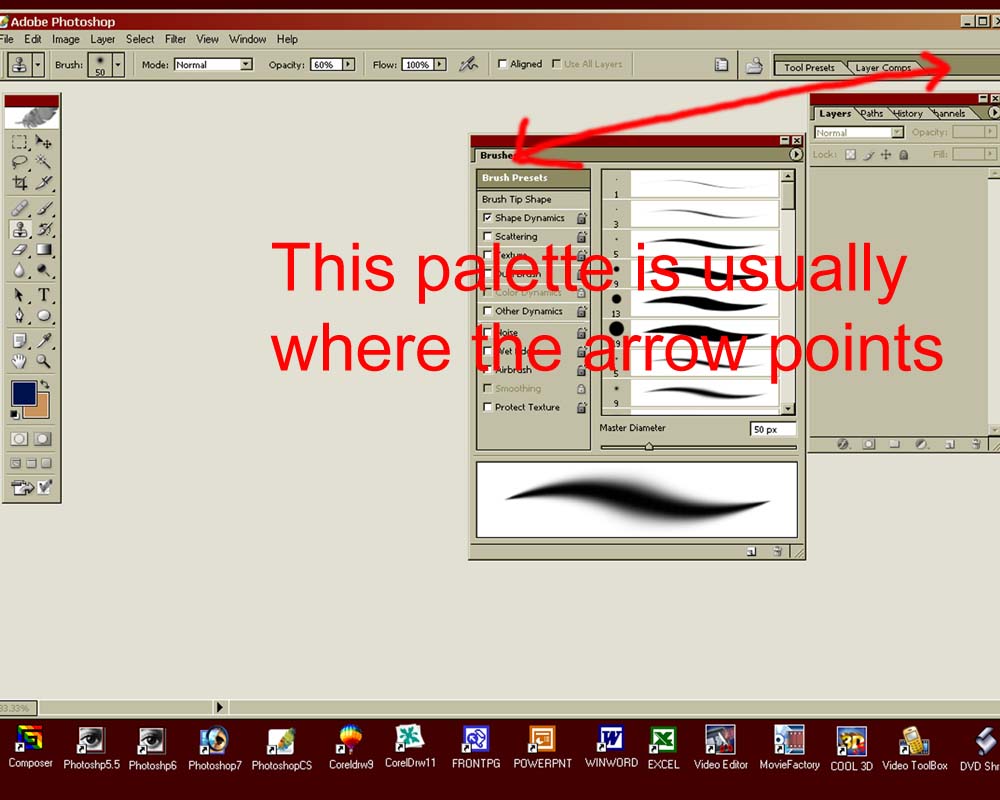Enable the Scattering checkbox
The width and height of the screenshot is (1000, 800).
click(x=488, y=237)
